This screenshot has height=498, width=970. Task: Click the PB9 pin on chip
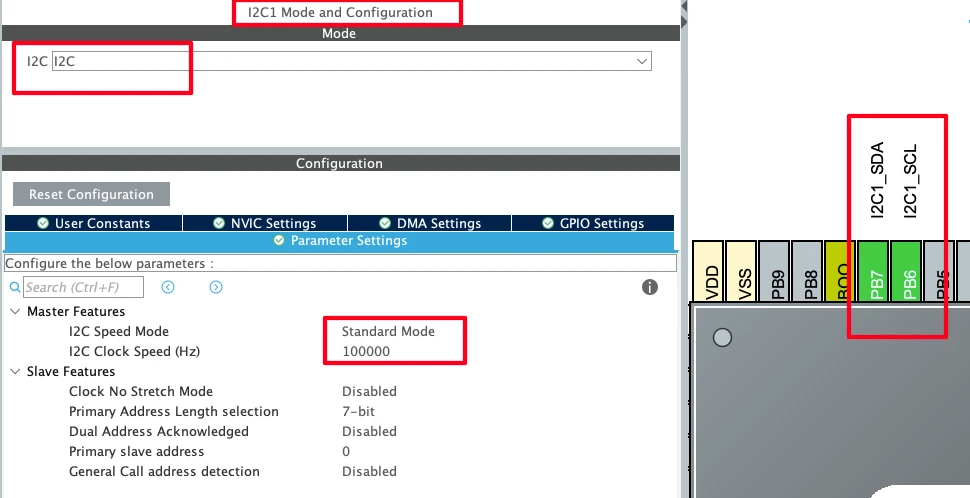[777, 271]
